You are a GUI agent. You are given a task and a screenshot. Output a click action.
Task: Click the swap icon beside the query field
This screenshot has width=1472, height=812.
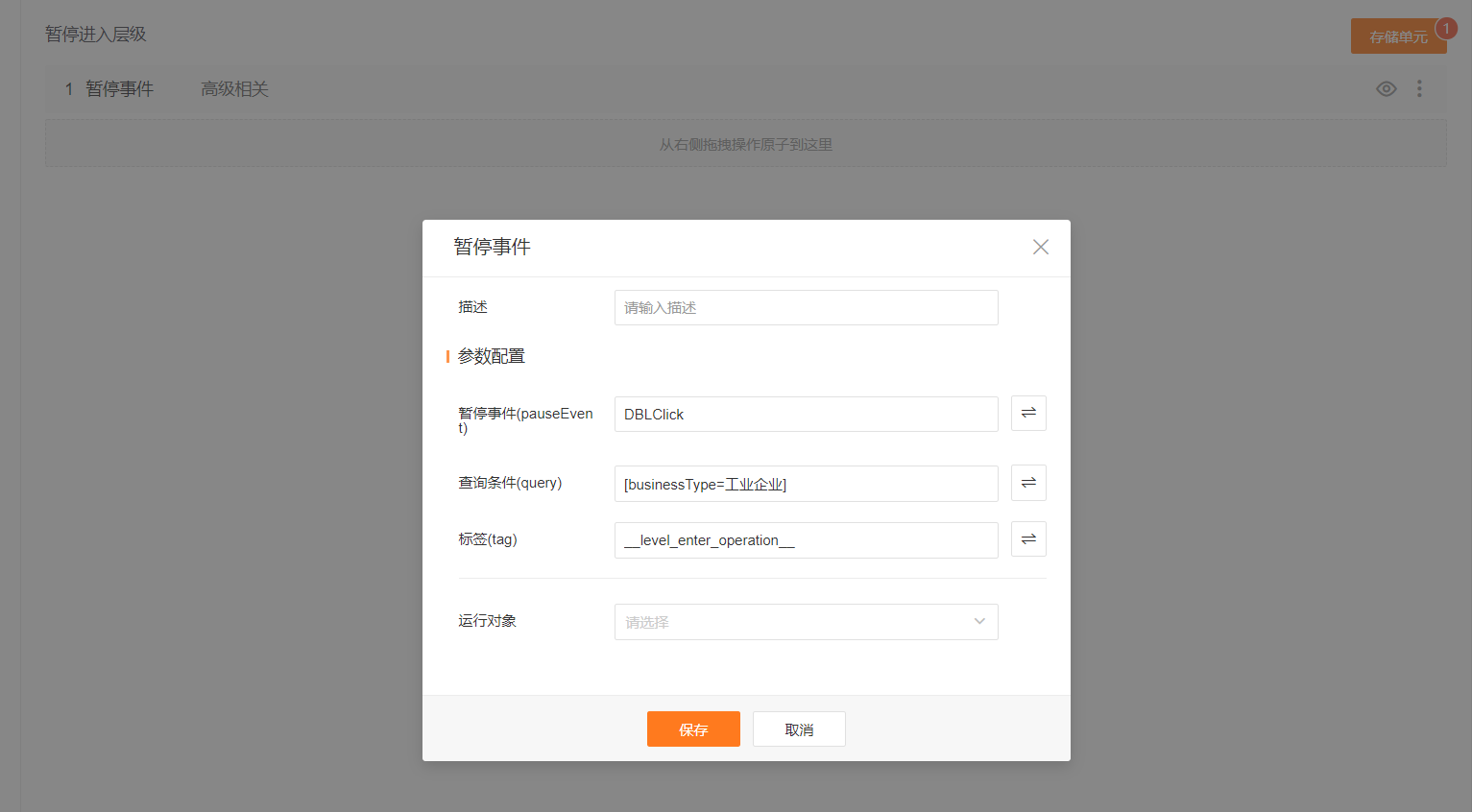1028,483
